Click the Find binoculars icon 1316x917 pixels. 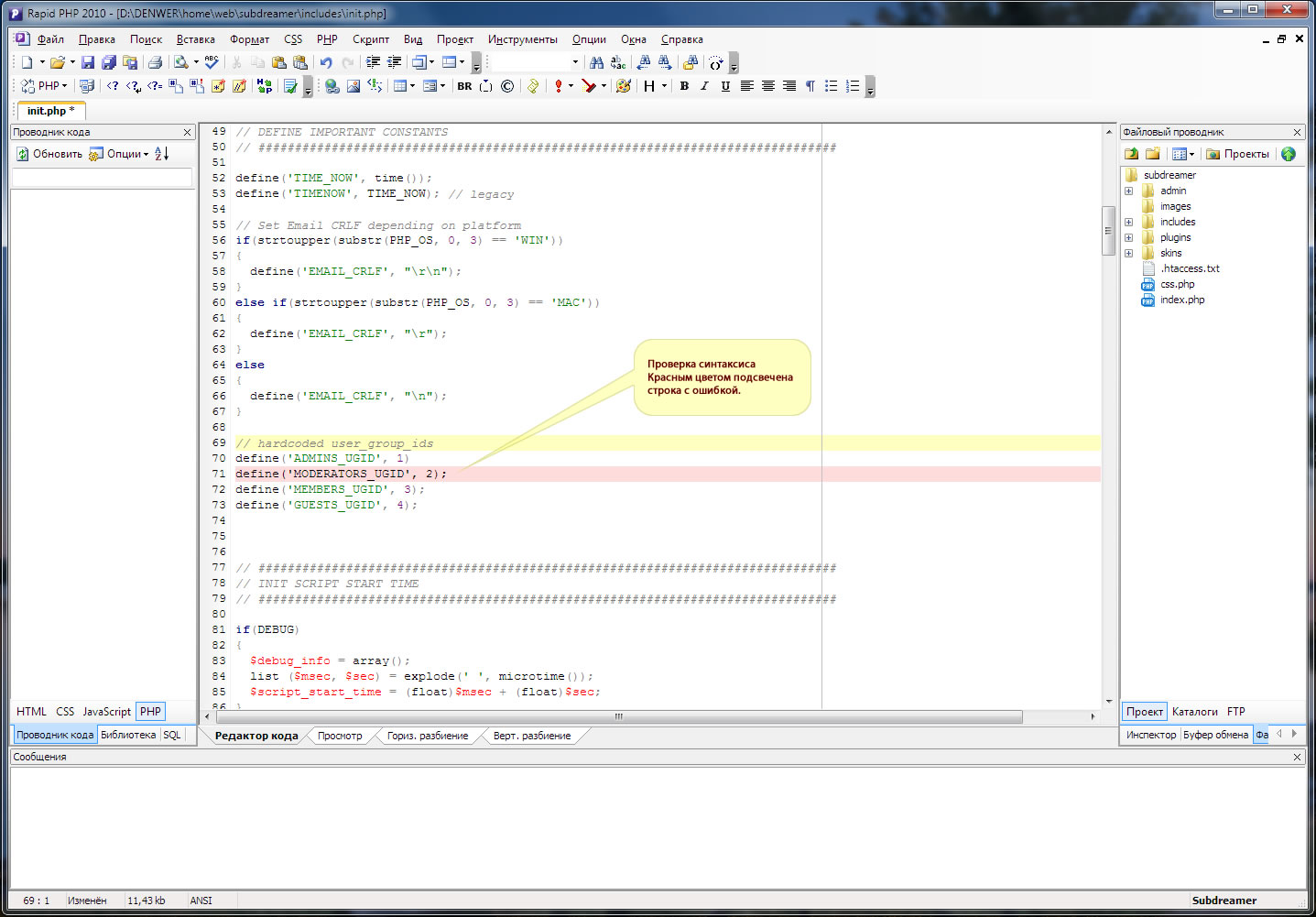(597, 62)
